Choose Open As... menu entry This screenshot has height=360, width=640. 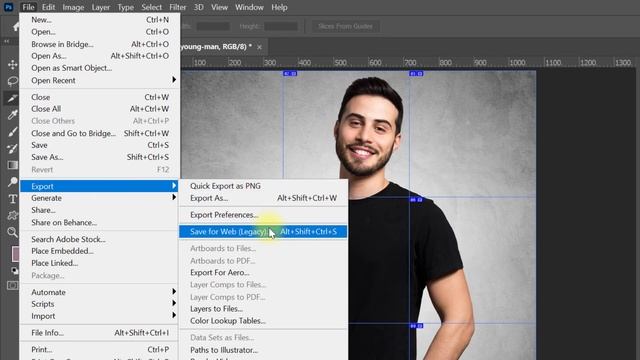(x=100, y=56)
